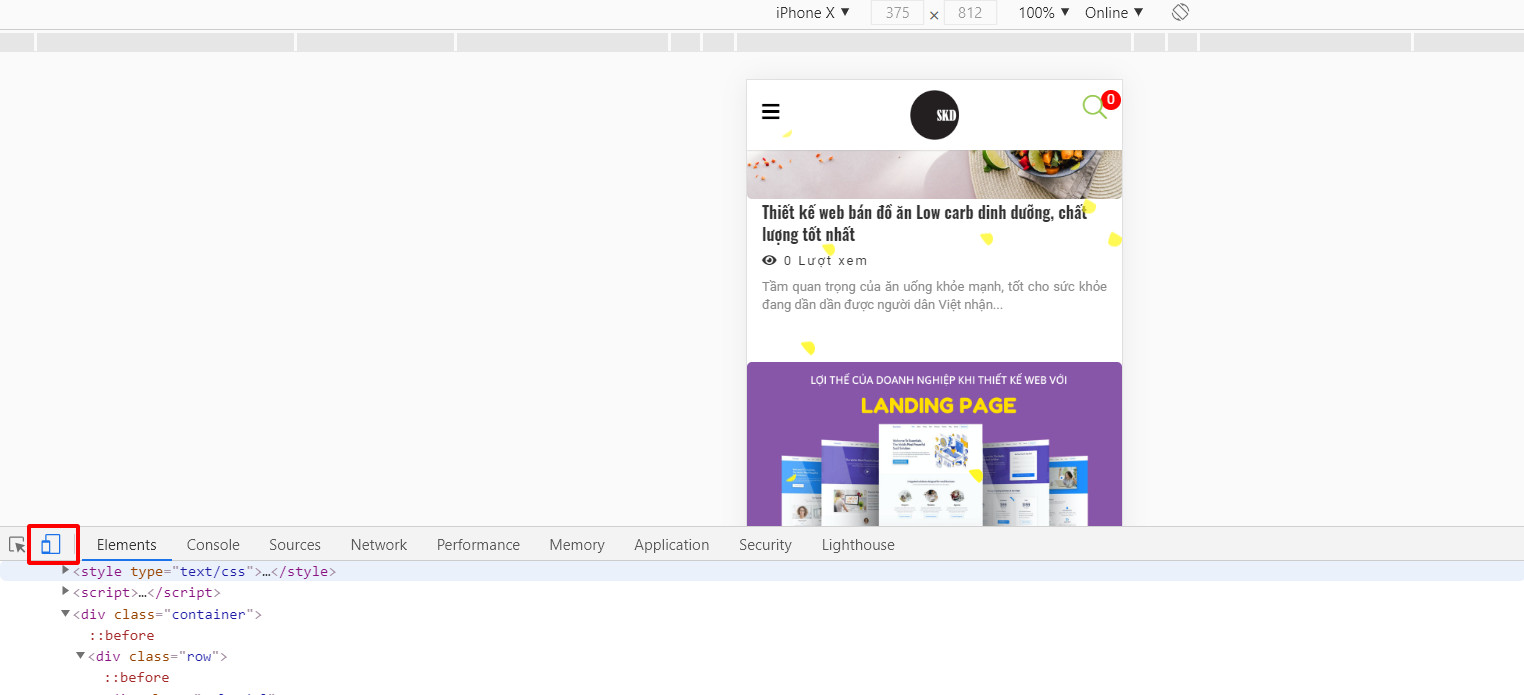Open the Lighthouse tab
The image size is (1524, 695).
(858, 545)
